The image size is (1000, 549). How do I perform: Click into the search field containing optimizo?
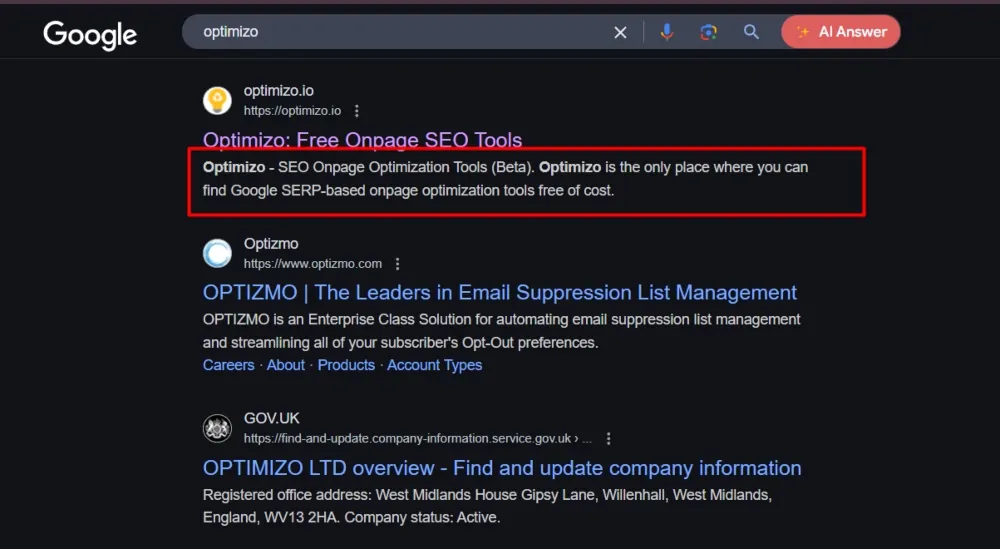(400, 32)
